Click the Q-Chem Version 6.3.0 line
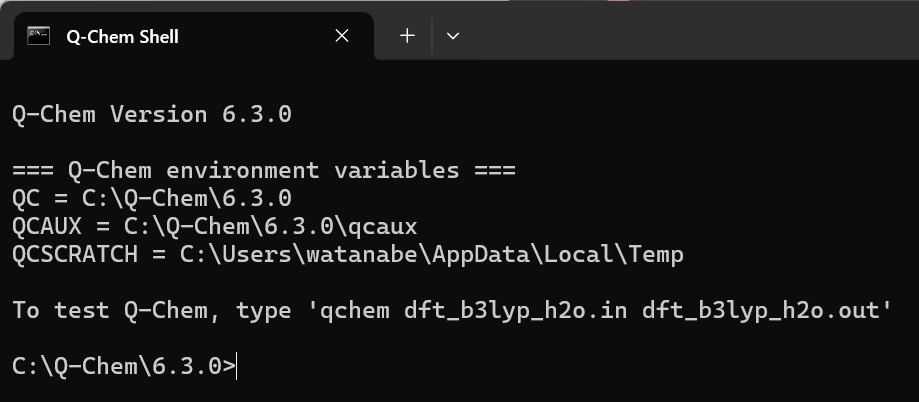 [152, 114]
